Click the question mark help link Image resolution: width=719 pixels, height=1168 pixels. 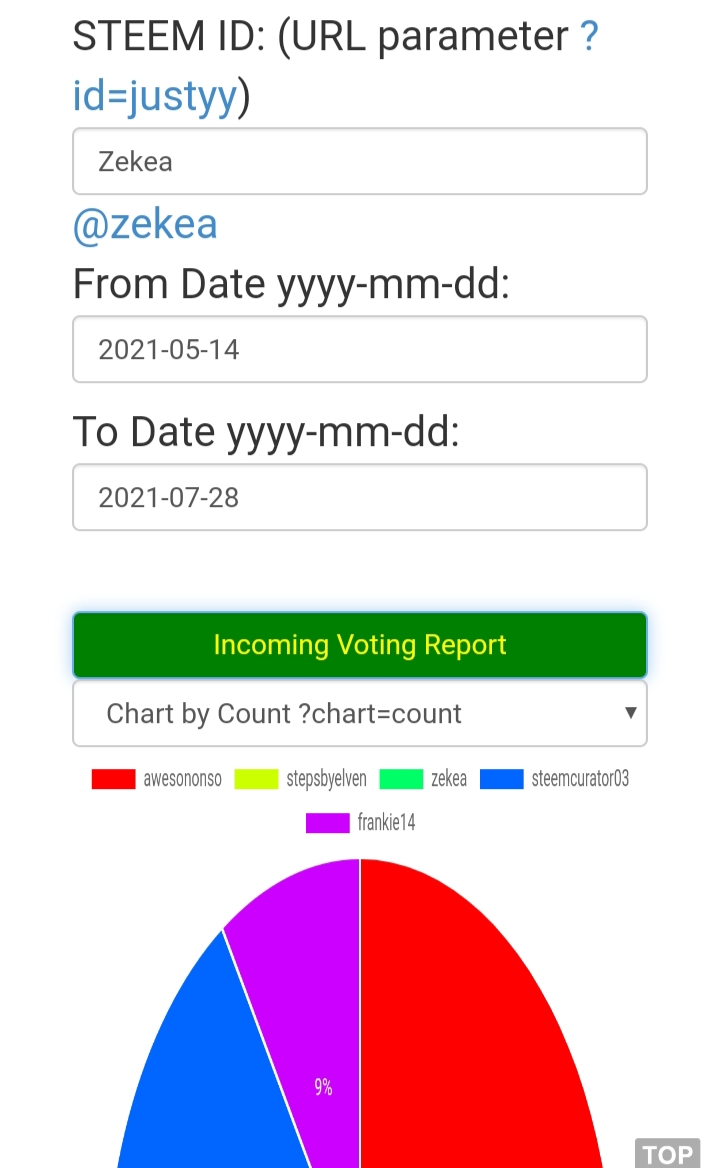pyautogui.click(x=589, y=36)
